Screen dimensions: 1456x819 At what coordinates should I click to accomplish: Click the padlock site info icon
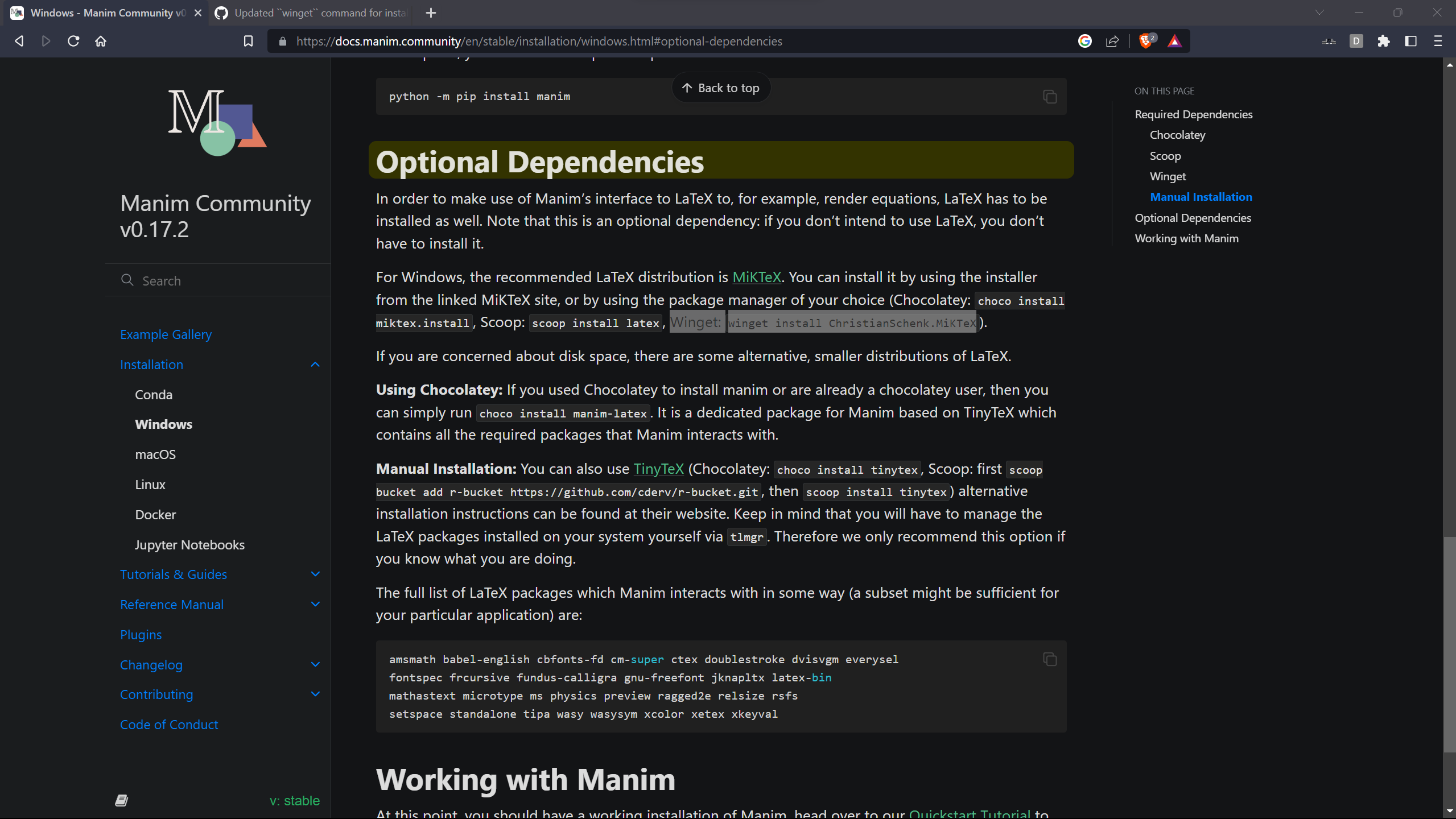coord(283,41)
